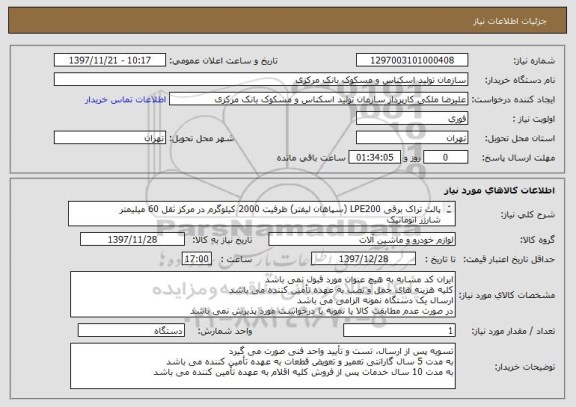Viewport: 576px width, 407px height.
Task: Click the گروه کالا label
Action: click(x=537, y=240)
